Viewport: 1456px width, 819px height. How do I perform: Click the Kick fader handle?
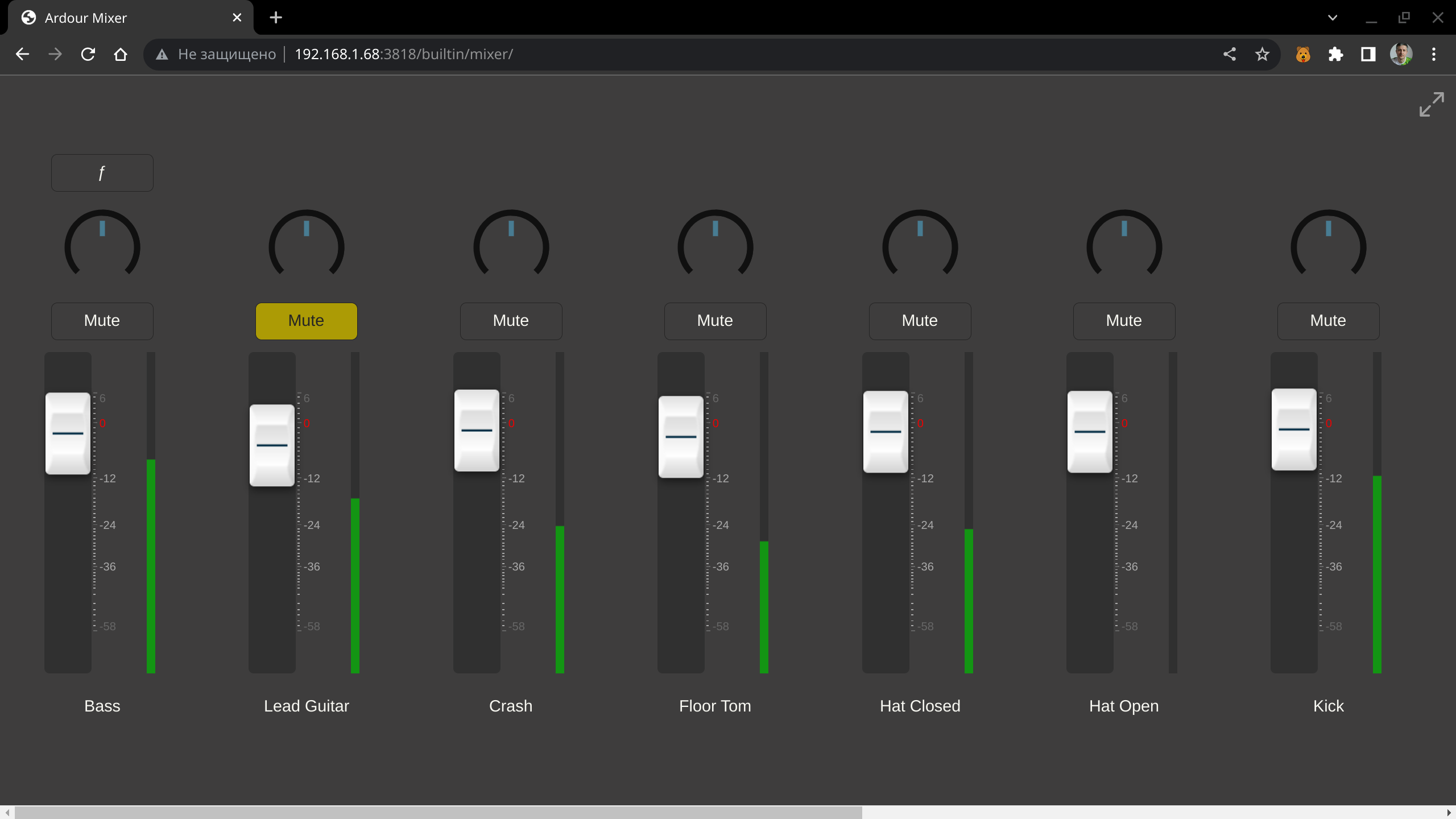tap(1294, 429)
